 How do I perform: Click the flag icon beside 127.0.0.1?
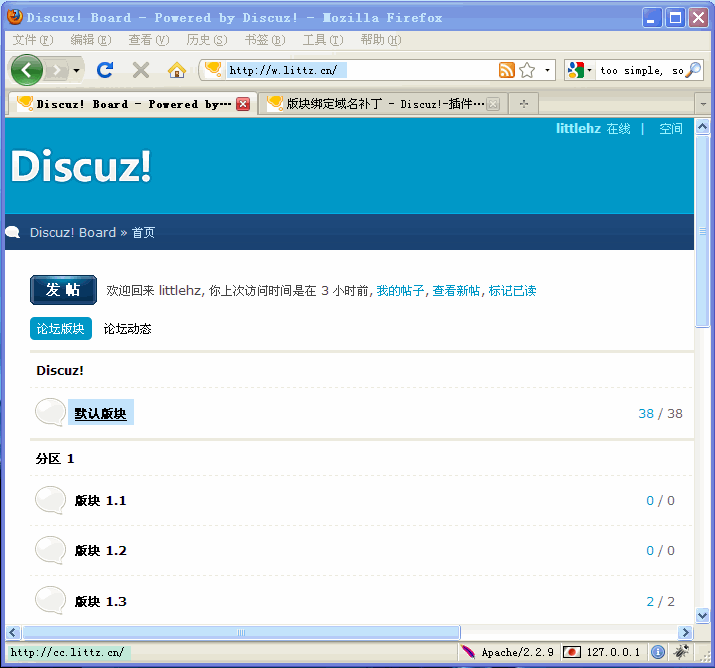coord(572,652)
